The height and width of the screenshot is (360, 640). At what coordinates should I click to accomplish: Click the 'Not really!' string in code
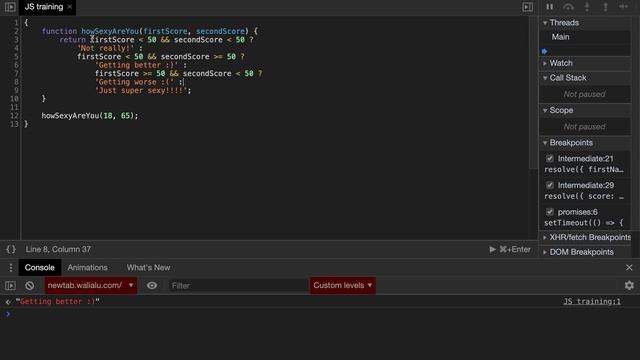[x=106, y=48]
